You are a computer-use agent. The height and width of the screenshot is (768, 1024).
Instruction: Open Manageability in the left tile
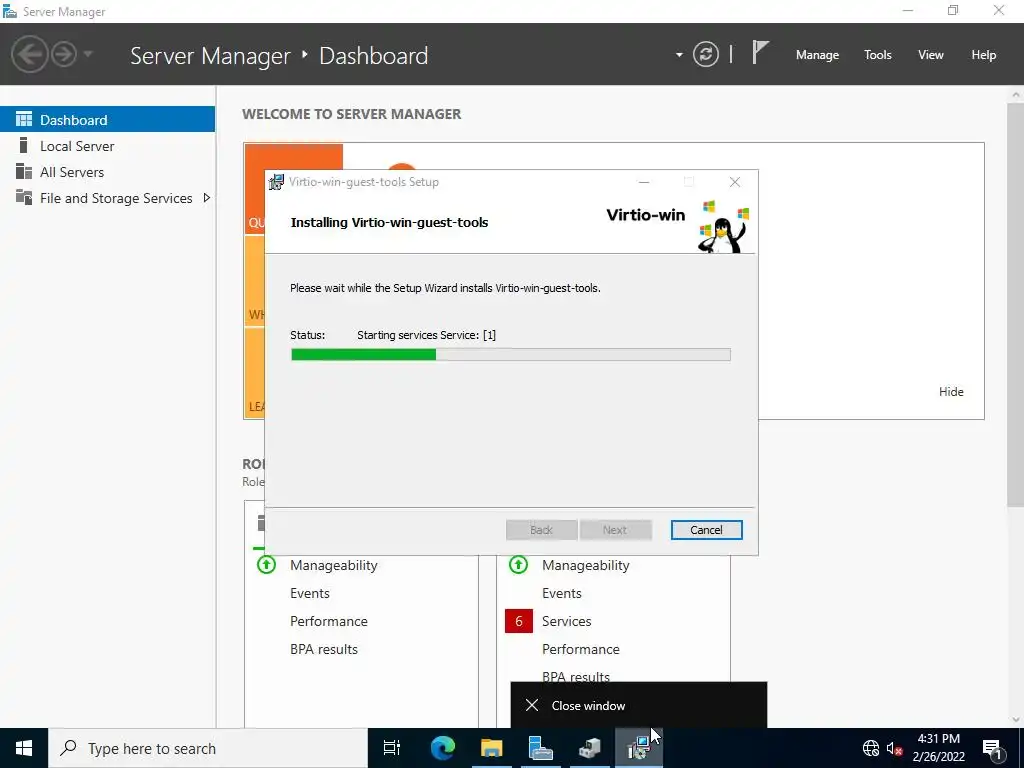click(334, 565)
